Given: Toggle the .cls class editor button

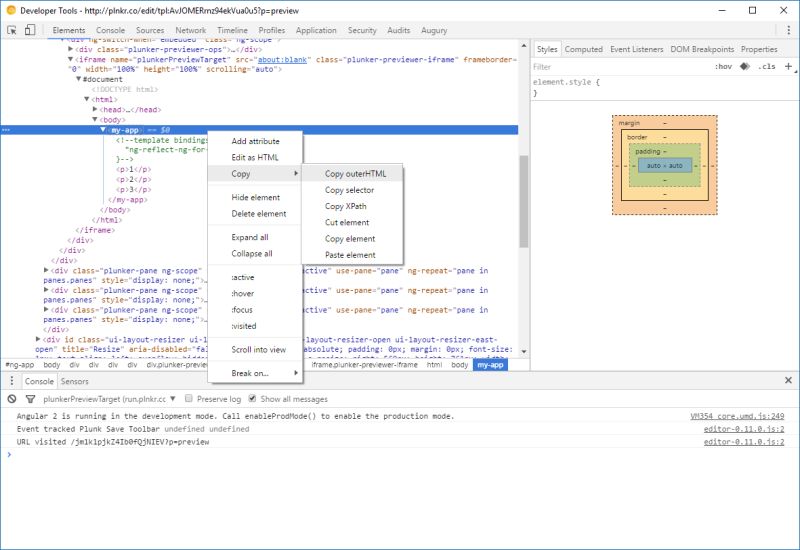Looking at the screenshot, I should point(766,67).
